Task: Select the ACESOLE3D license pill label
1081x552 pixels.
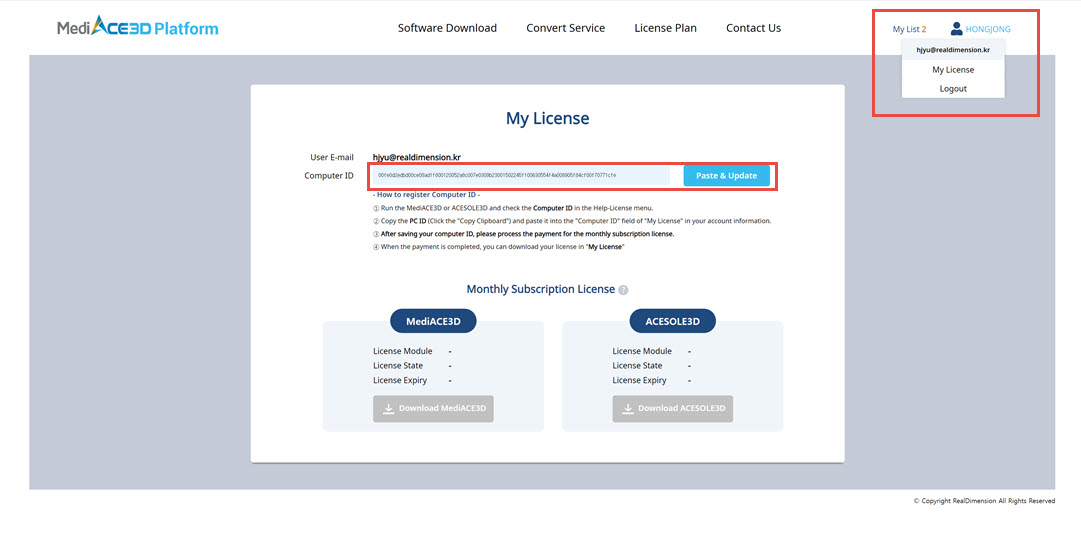Action: coord(672,321)
